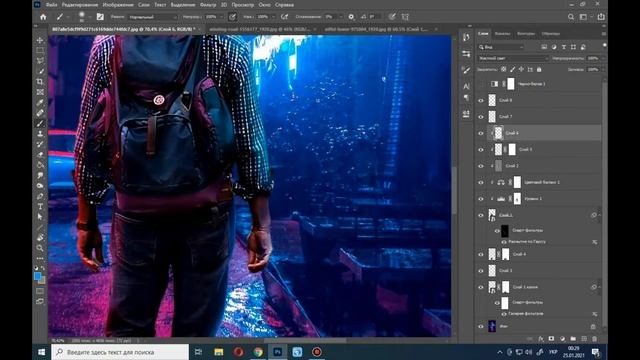Click the smoothing options gear icon
640x360 pixels.
pos(351,17)
